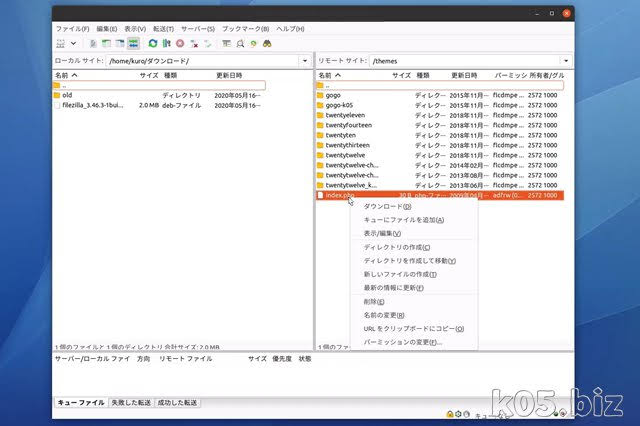Select the gogo-k05 remote folder
Image resolution: width=640 pixels, height=426 pixels.
(x=440, y=105)
